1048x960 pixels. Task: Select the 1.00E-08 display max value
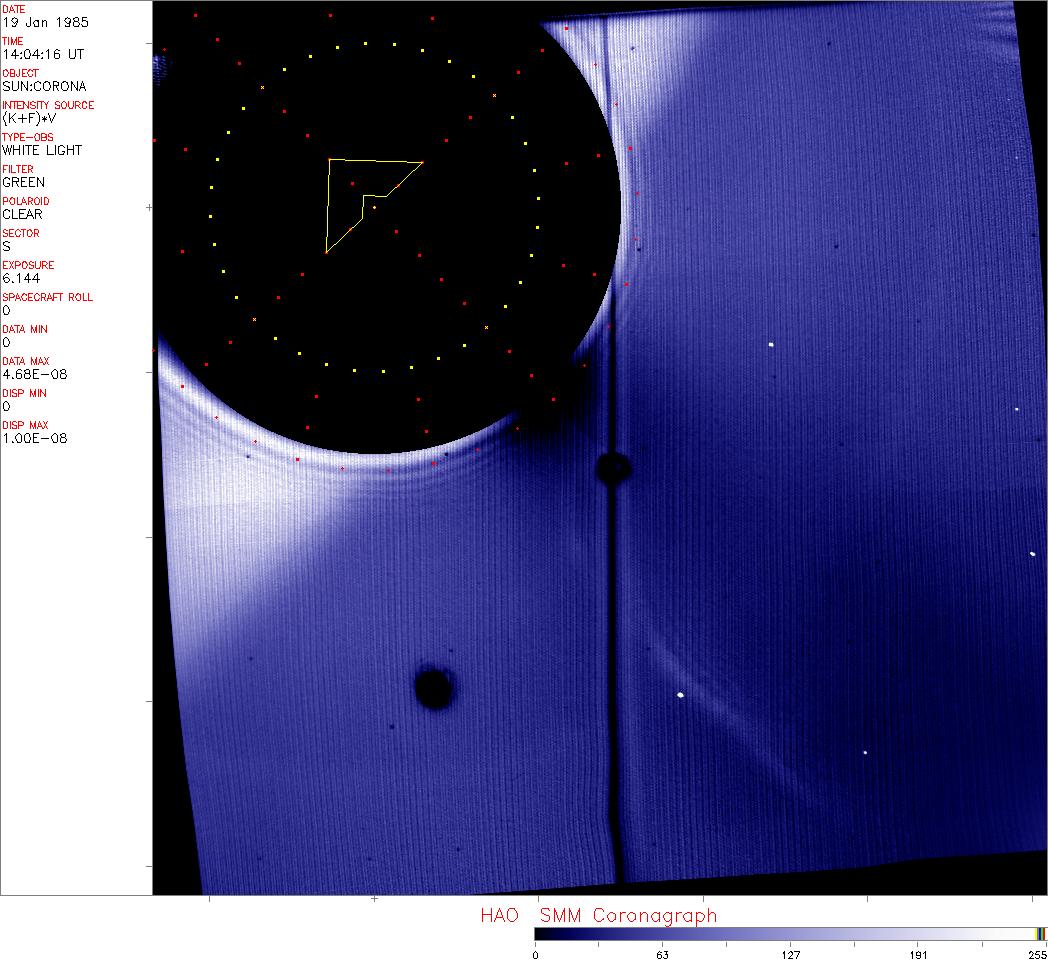[x=34, y=438]
